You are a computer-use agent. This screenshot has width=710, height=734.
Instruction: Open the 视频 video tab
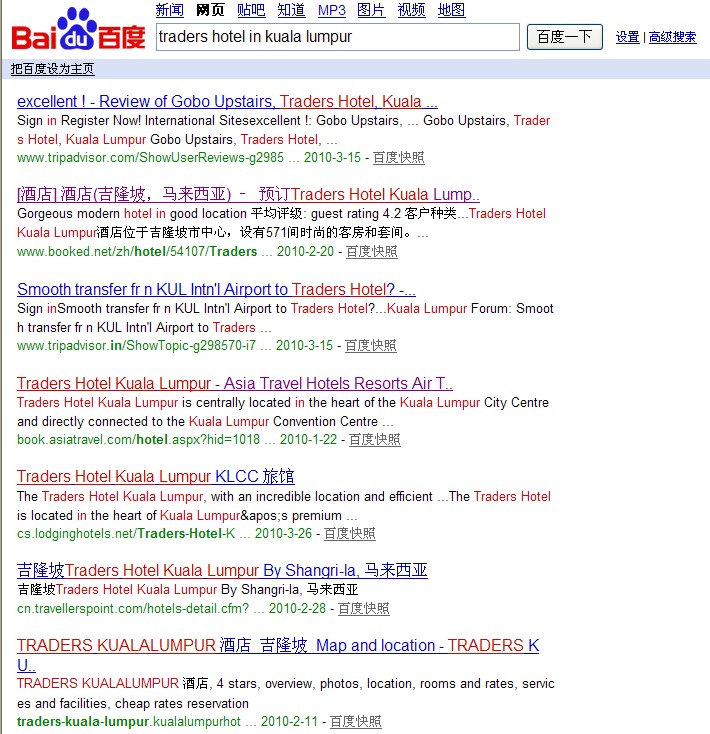pos(411,10)
